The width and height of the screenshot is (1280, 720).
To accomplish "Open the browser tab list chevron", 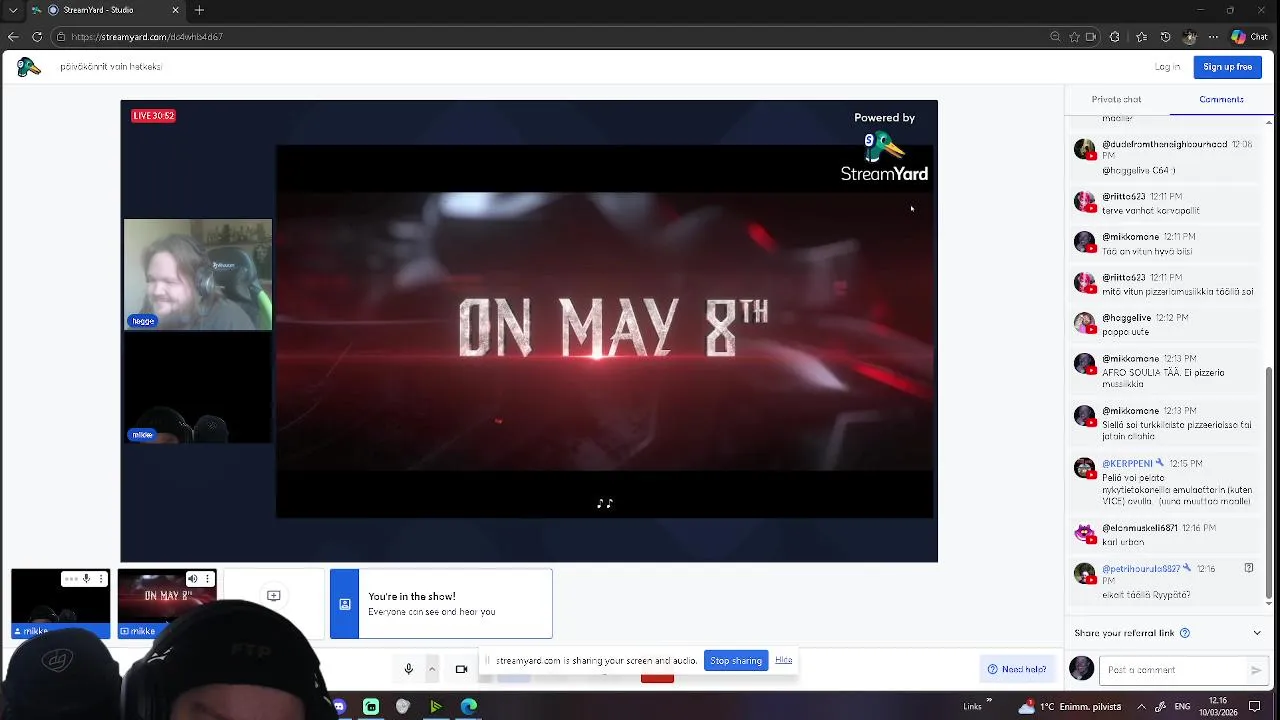I will 13,10.
